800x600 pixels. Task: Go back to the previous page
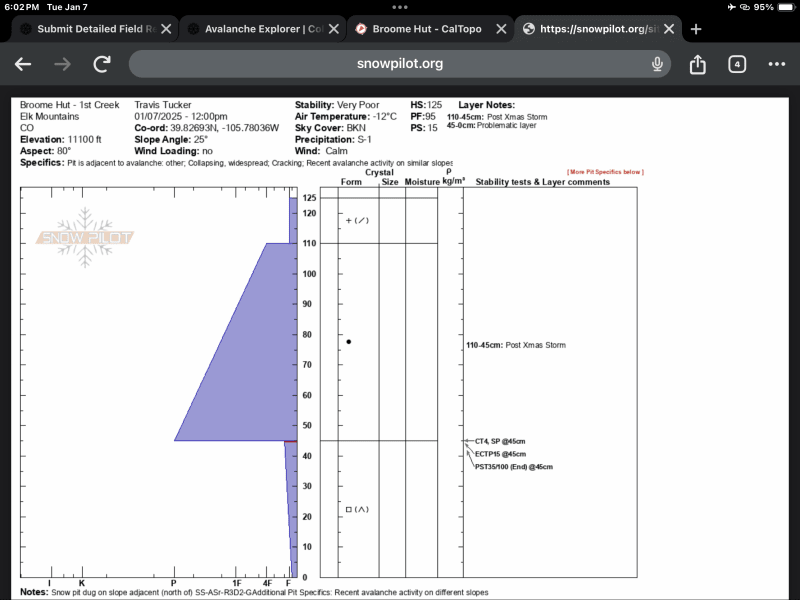click(23, 64)
